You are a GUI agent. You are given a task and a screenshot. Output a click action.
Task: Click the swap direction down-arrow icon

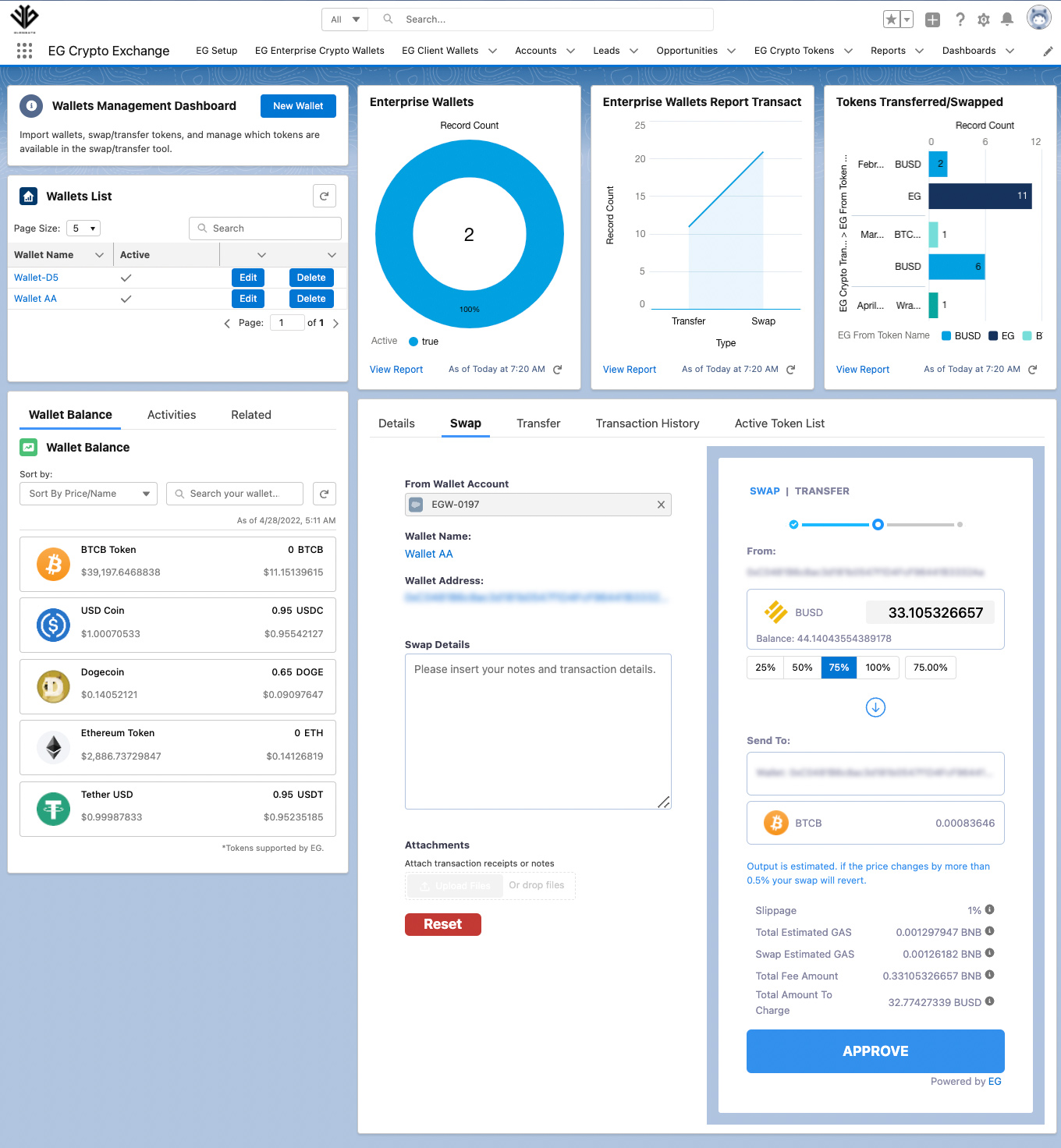tap(875, 707)
